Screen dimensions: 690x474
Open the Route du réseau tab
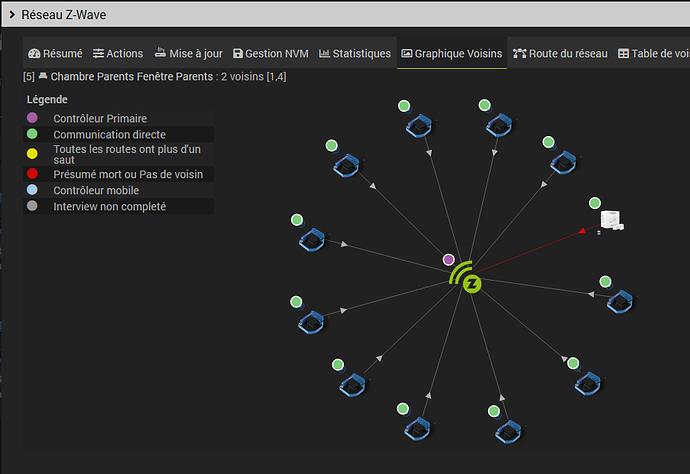click(x=560, y=53)
